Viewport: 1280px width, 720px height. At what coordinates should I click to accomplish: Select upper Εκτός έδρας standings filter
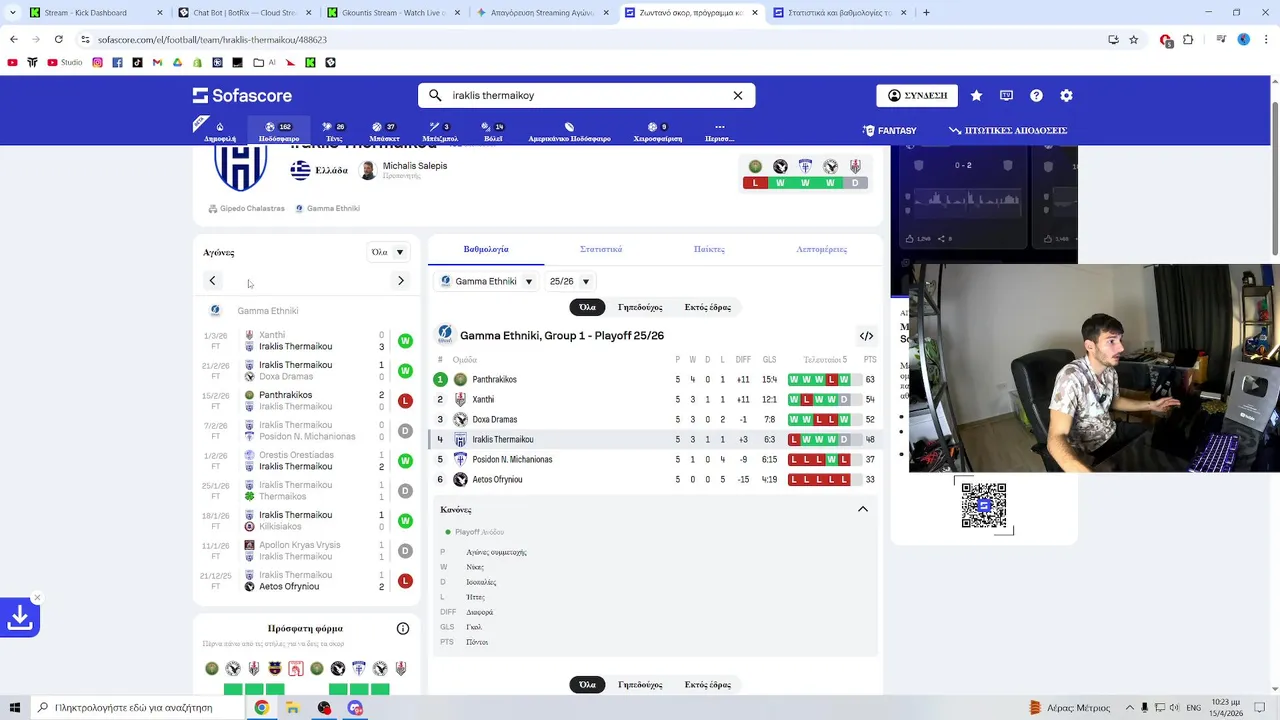[x=708, y=307]
